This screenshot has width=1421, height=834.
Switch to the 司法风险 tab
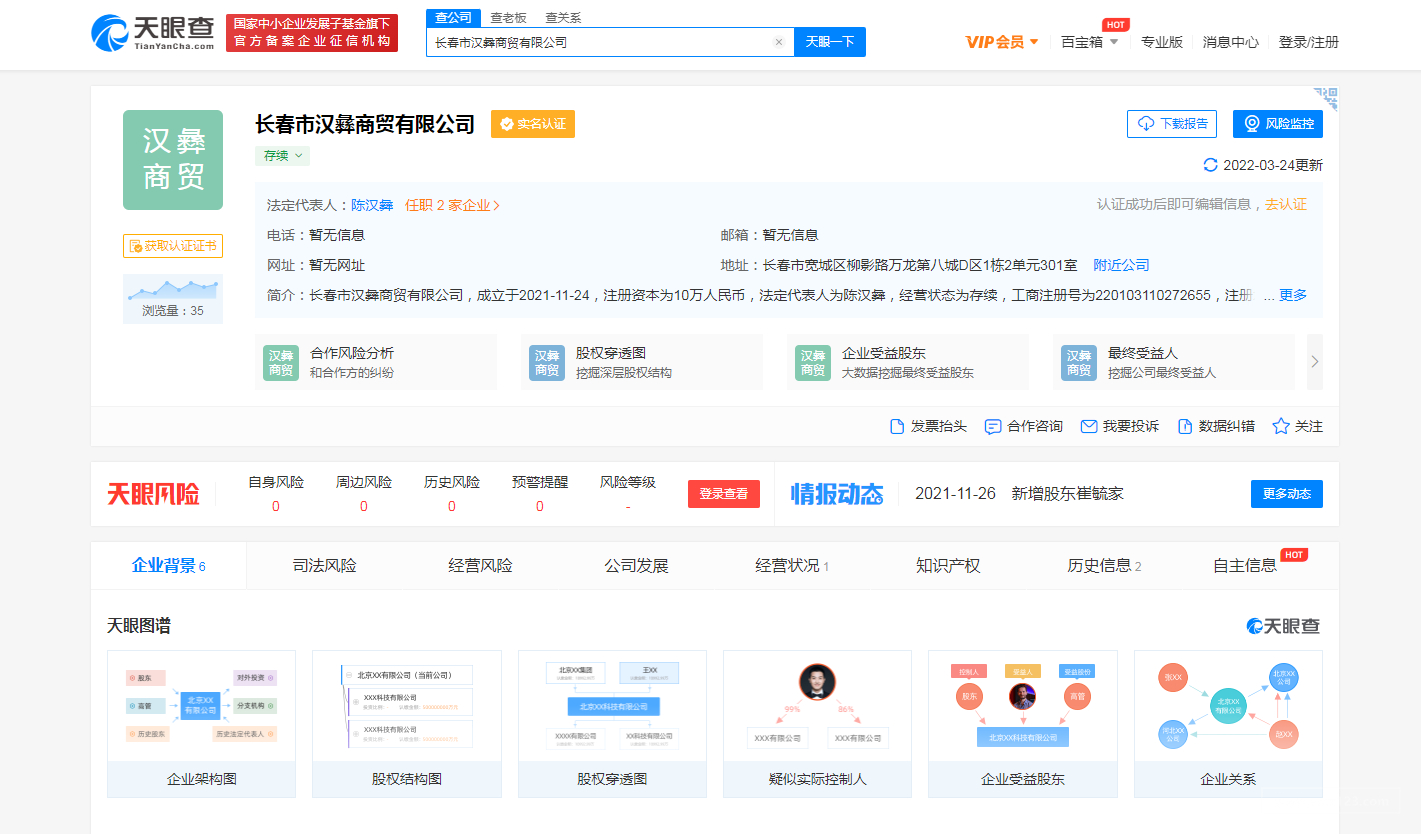coord(324,566)
